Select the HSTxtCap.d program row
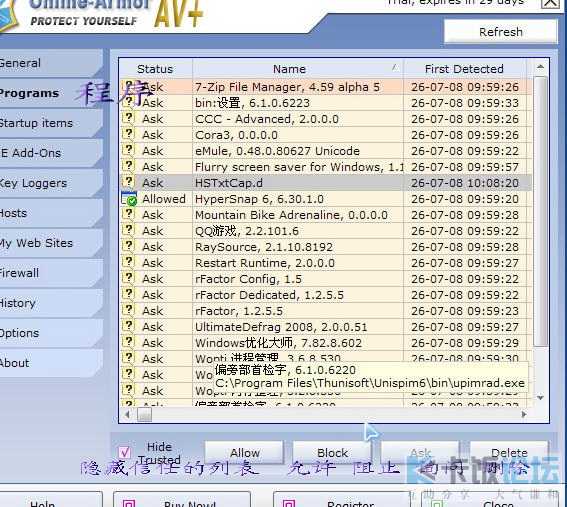Screen dimensions: 567x507 click(x=325, y=183)
